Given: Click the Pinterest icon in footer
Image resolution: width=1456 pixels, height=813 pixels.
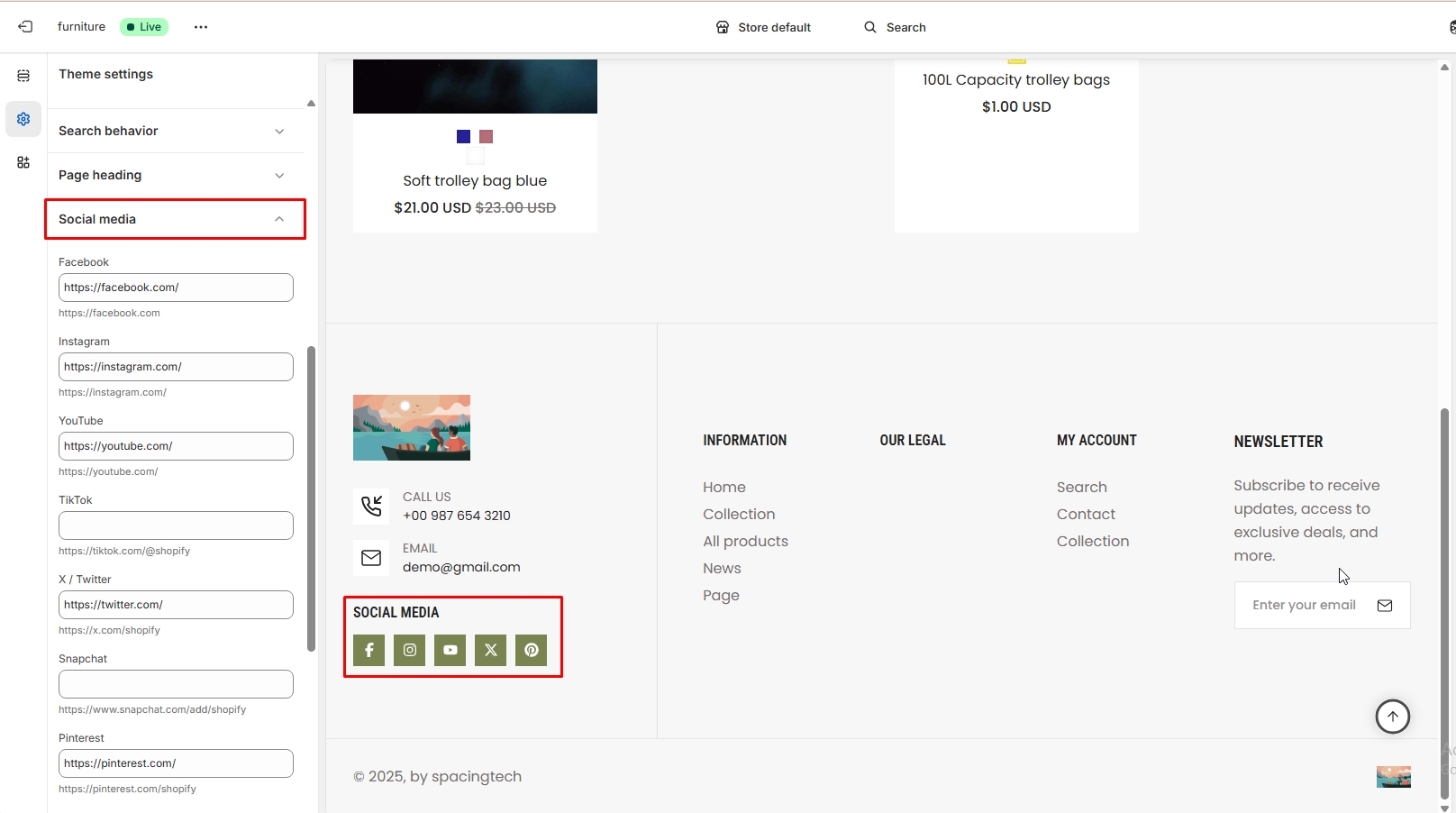Looking at the screenshot, I should (531, 650).
